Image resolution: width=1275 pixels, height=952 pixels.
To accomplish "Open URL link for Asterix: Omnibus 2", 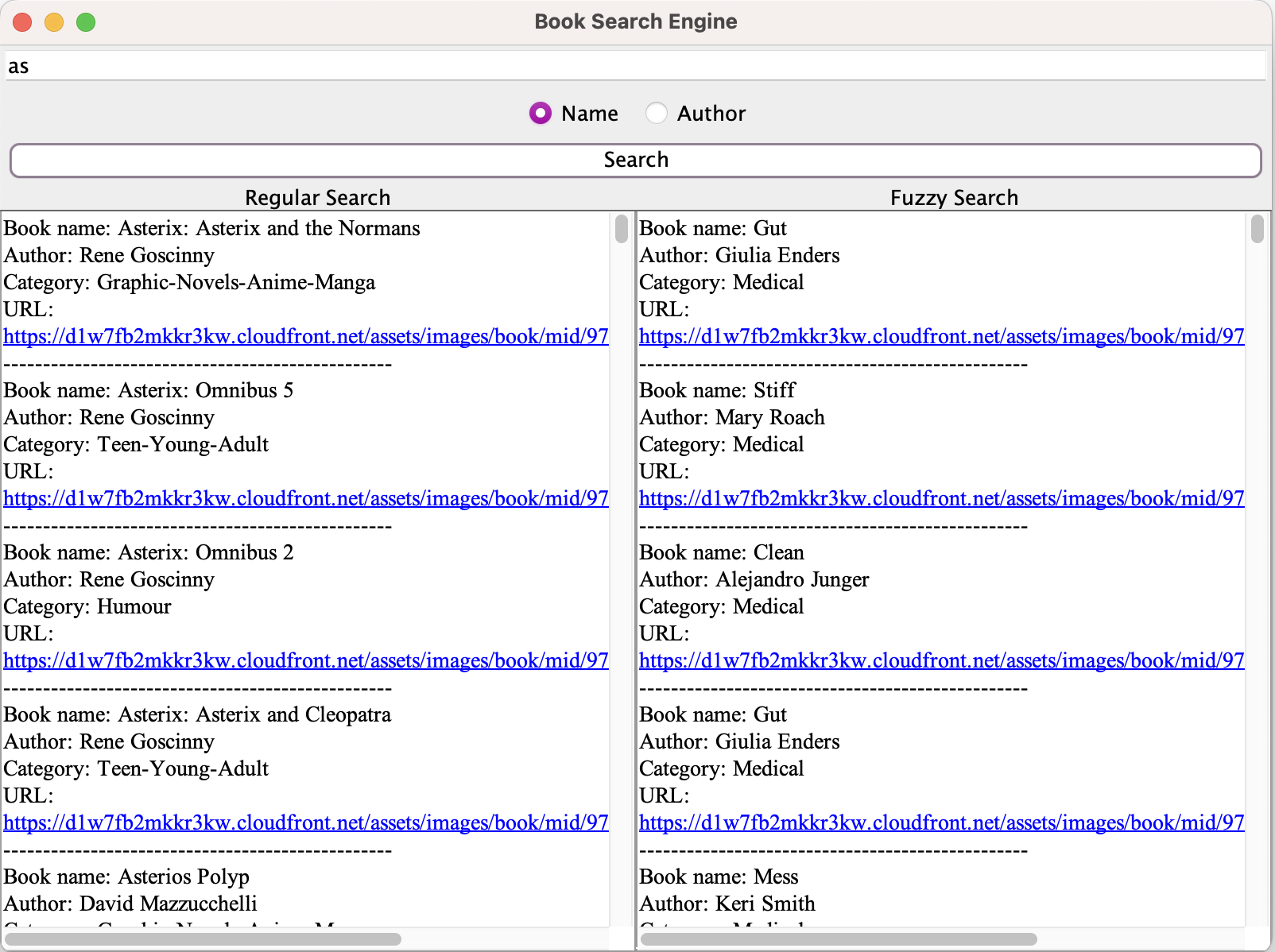I will pyautogui.click(x=306, y=660).
